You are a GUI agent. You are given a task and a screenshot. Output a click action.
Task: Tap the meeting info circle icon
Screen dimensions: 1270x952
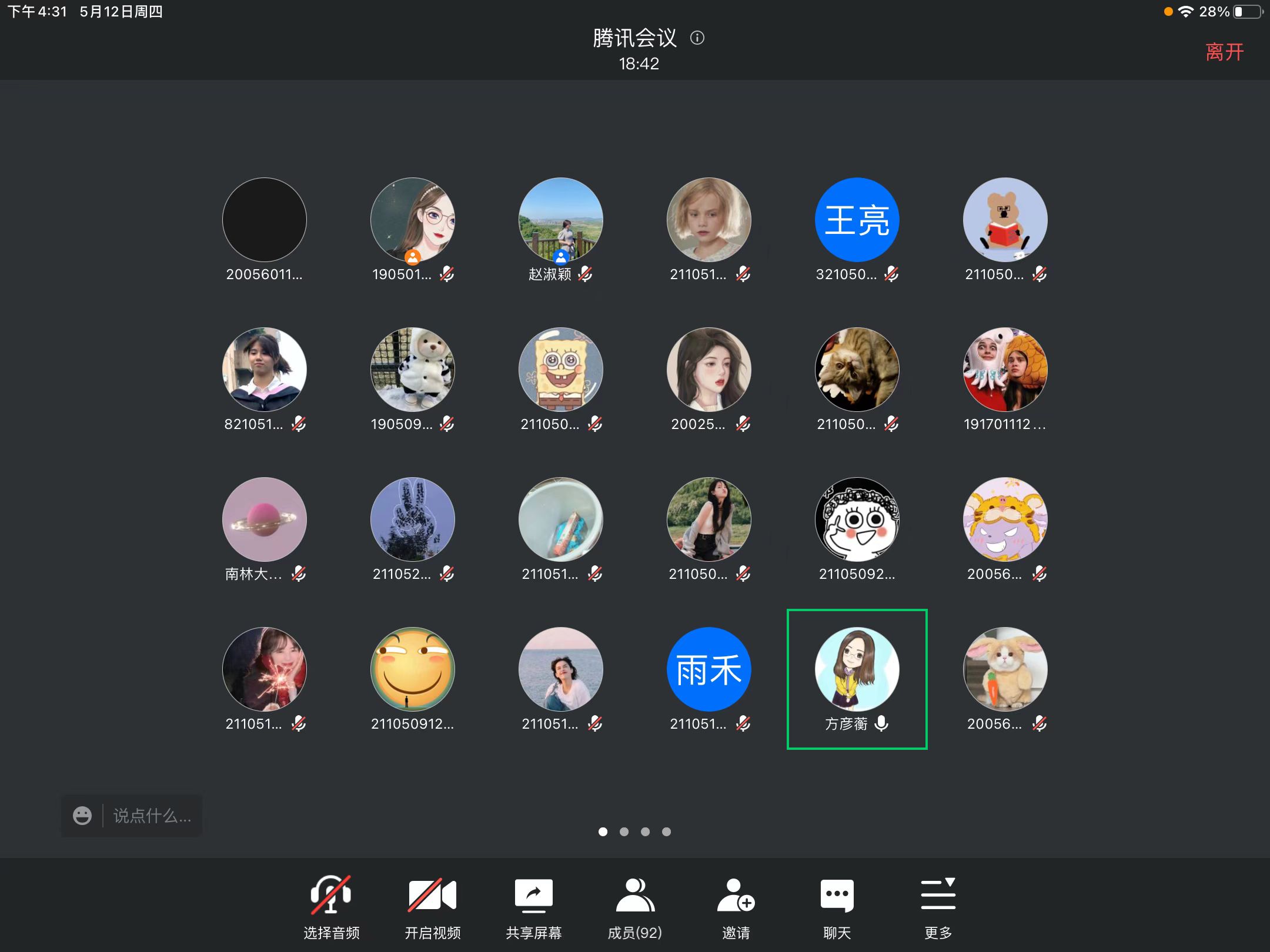click(697, 38)
